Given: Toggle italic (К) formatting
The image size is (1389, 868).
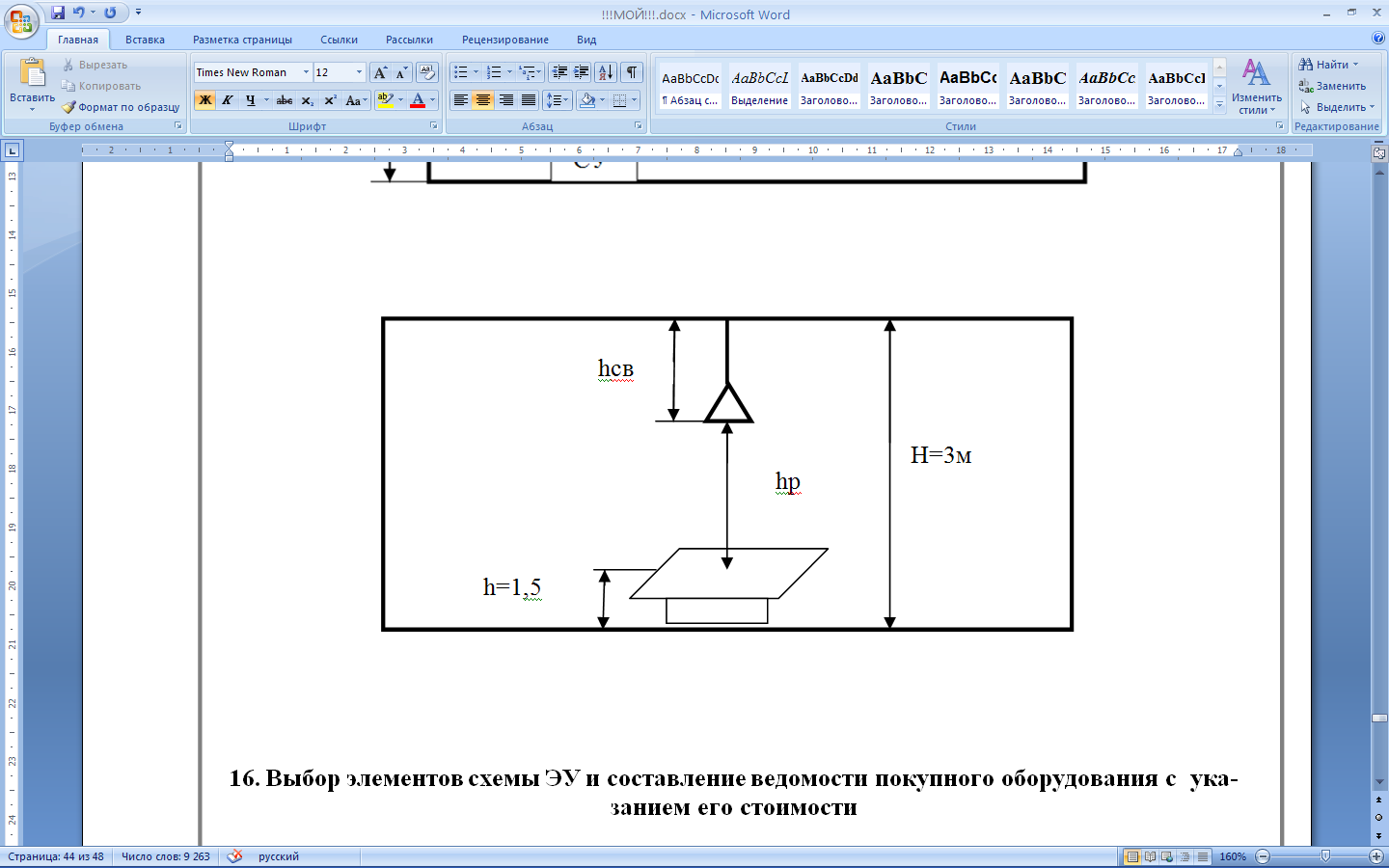Looking at the screenshot, I should click(228, 100).
